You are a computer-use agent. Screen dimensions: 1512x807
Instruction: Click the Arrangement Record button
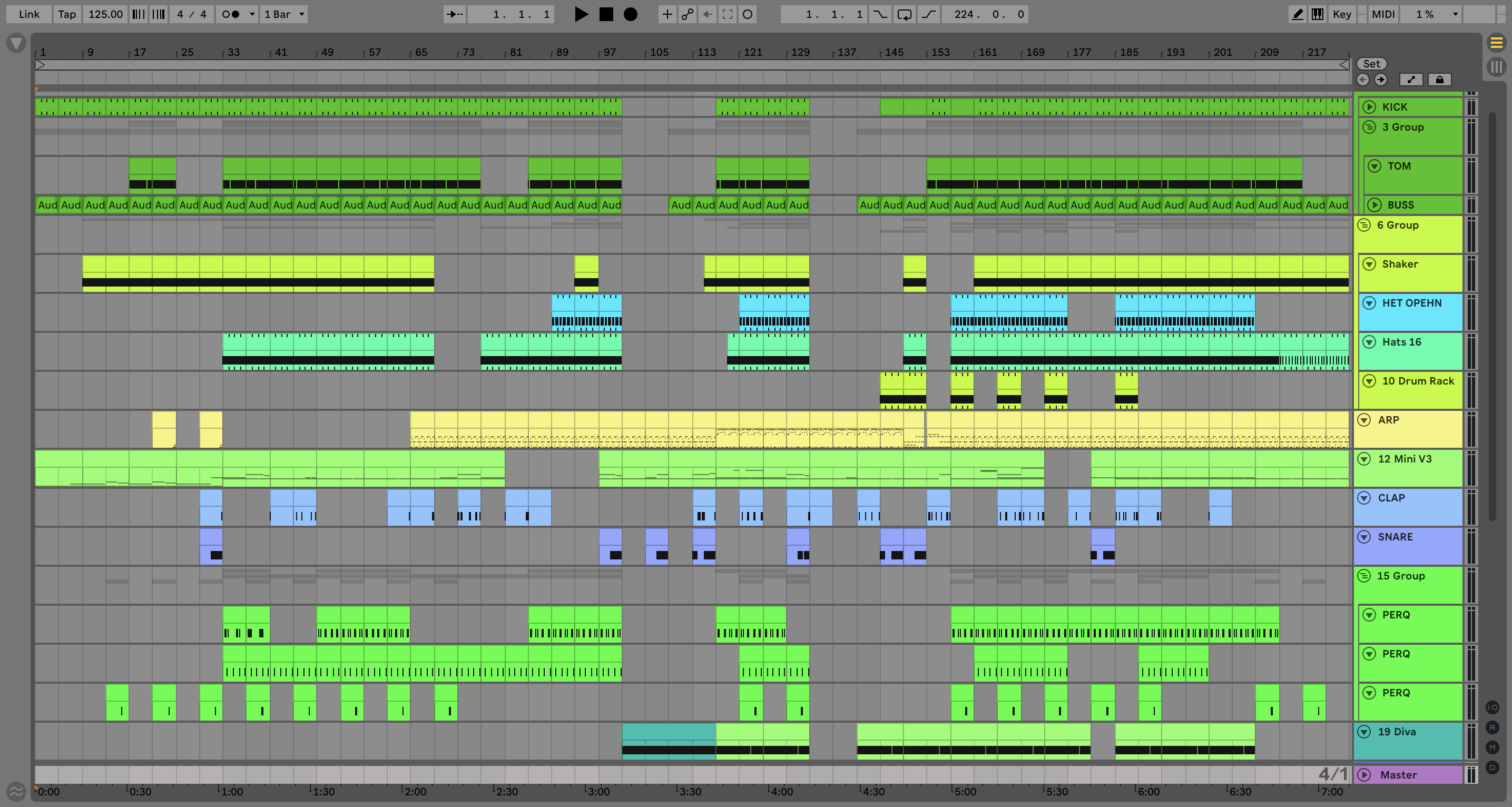pyautogui.click(x=631, y=14)
